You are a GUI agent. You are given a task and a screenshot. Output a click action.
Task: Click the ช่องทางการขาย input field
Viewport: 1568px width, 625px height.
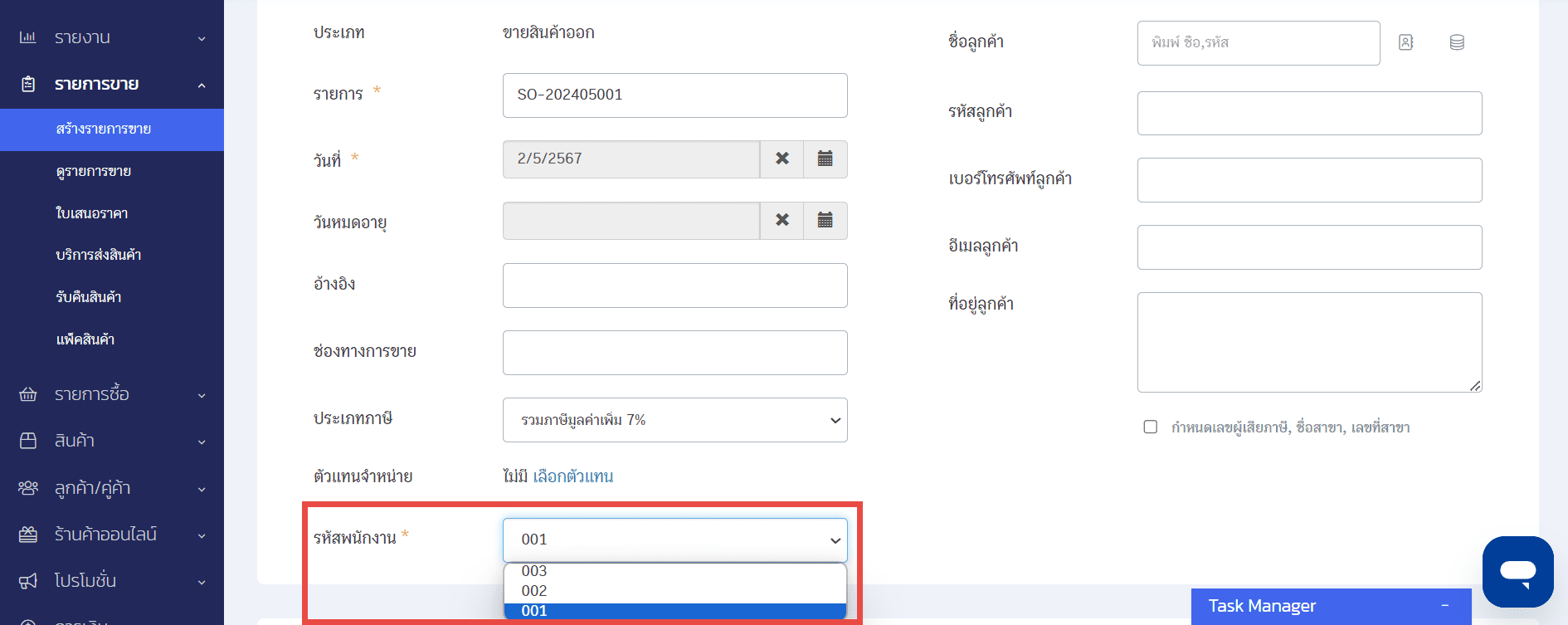674,353
